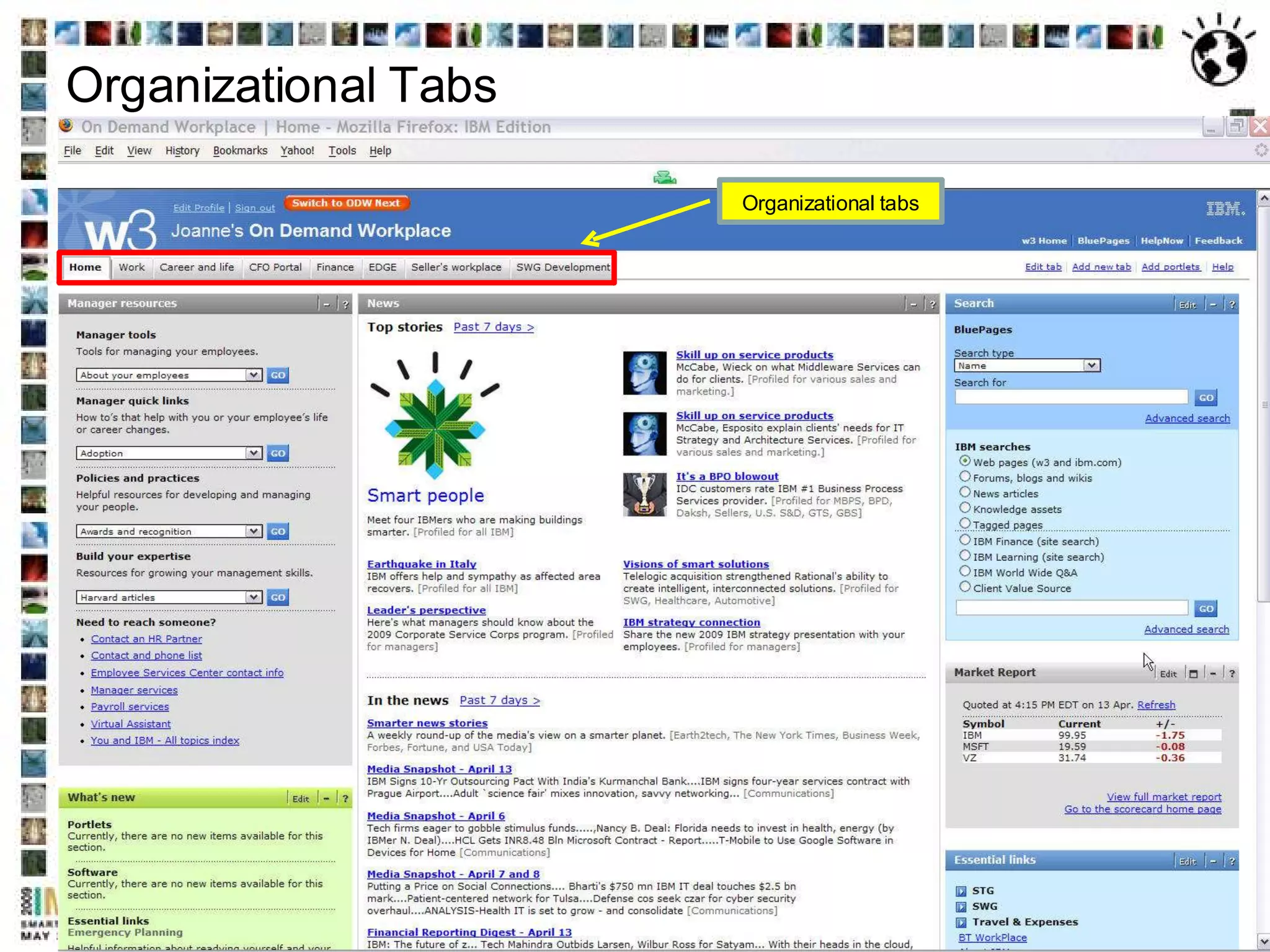
Task: Select News articles search option
Action: point(965,492)
